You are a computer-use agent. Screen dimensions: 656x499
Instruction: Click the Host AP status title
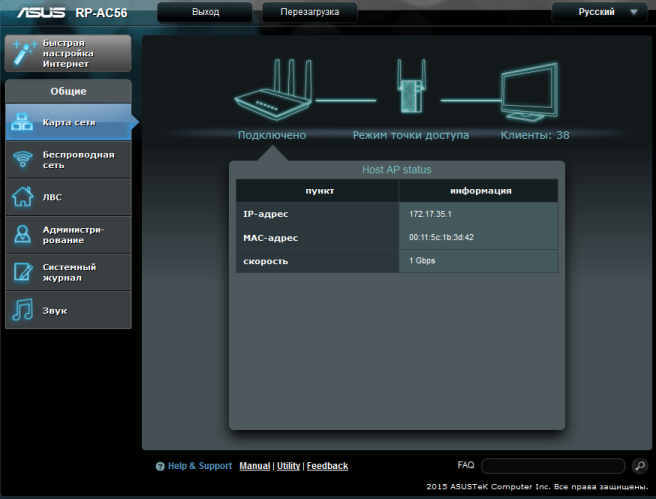(x=397, y=170)
